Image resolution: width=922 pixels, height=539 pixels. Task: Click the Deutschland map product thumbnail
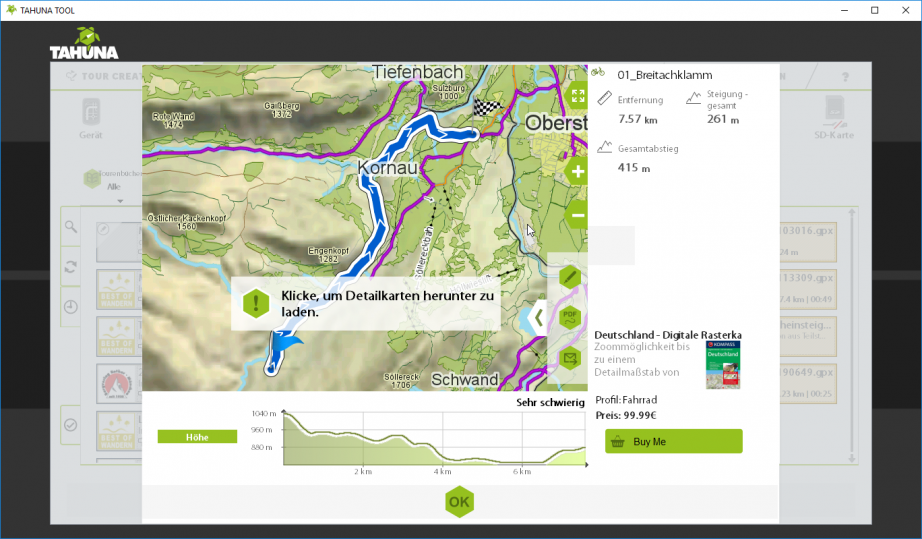pos(722,364)
